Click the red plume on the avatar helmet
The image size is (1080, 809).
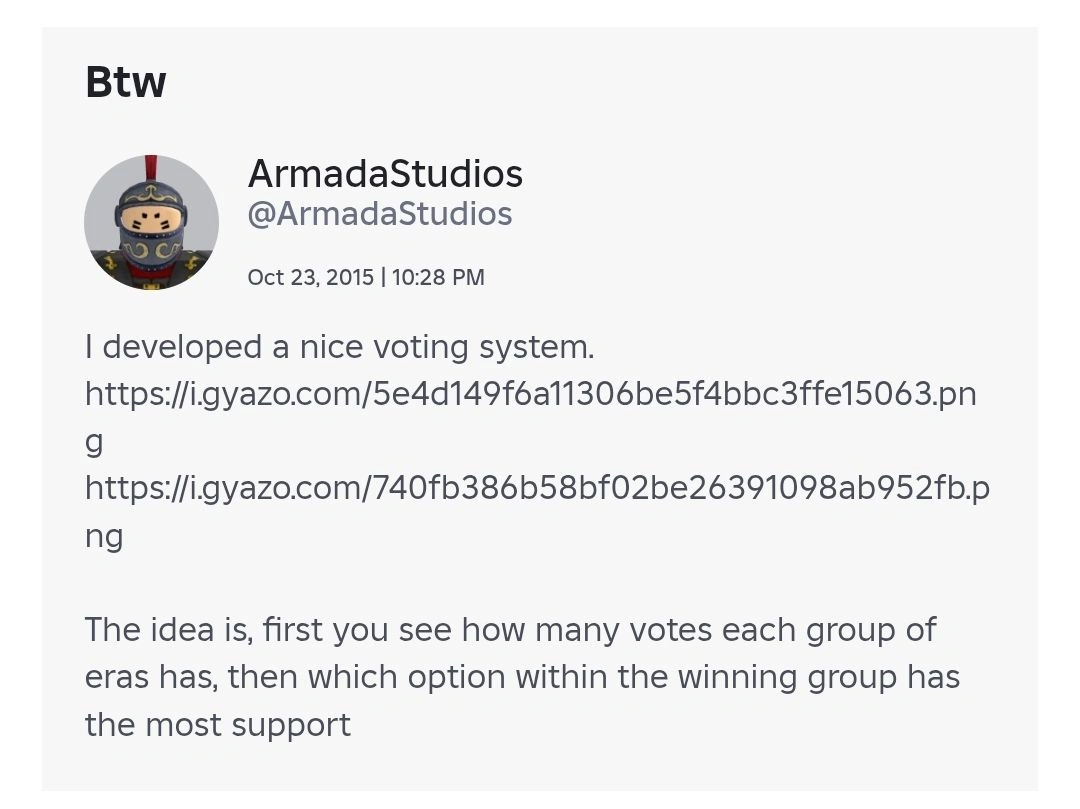(151, 168)
